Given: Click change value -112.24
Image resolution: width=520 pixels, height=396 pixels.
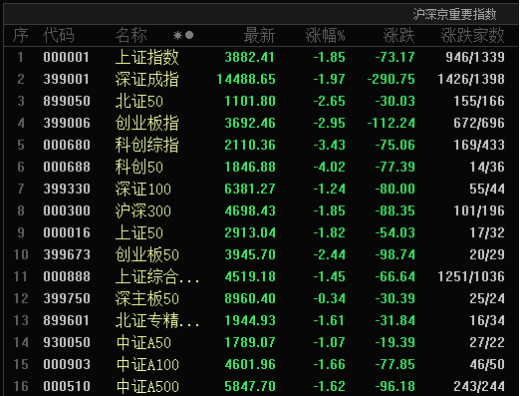Looking at the screenshot, I should [x=391, y=123].
